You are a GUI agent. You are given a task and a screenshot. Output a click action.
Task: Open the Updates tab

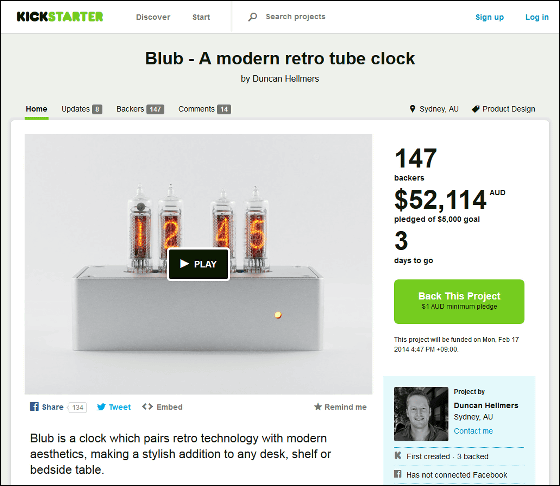coord(81,109)
